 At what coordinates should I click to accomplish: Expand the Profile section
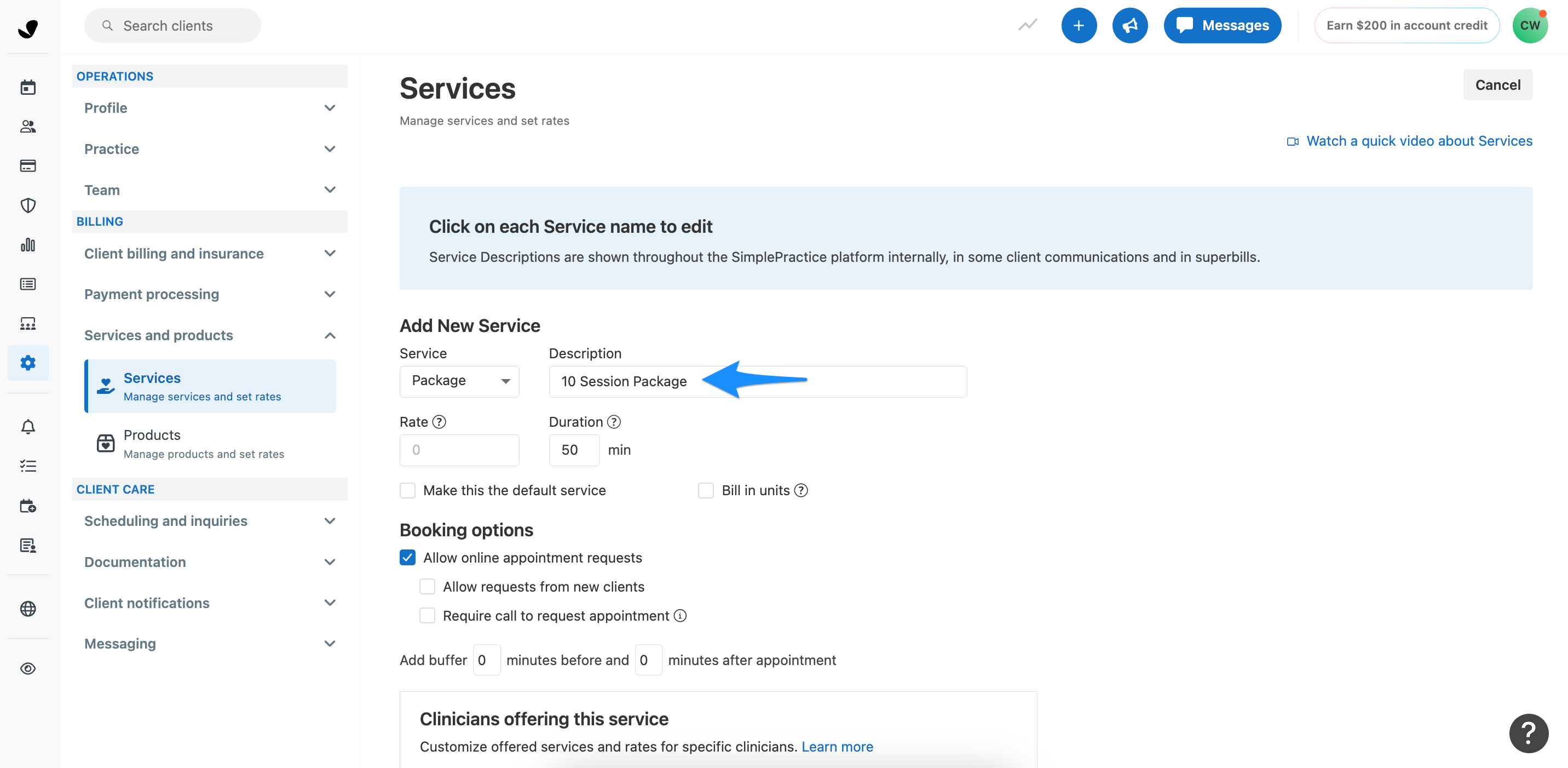click(210, 108)
